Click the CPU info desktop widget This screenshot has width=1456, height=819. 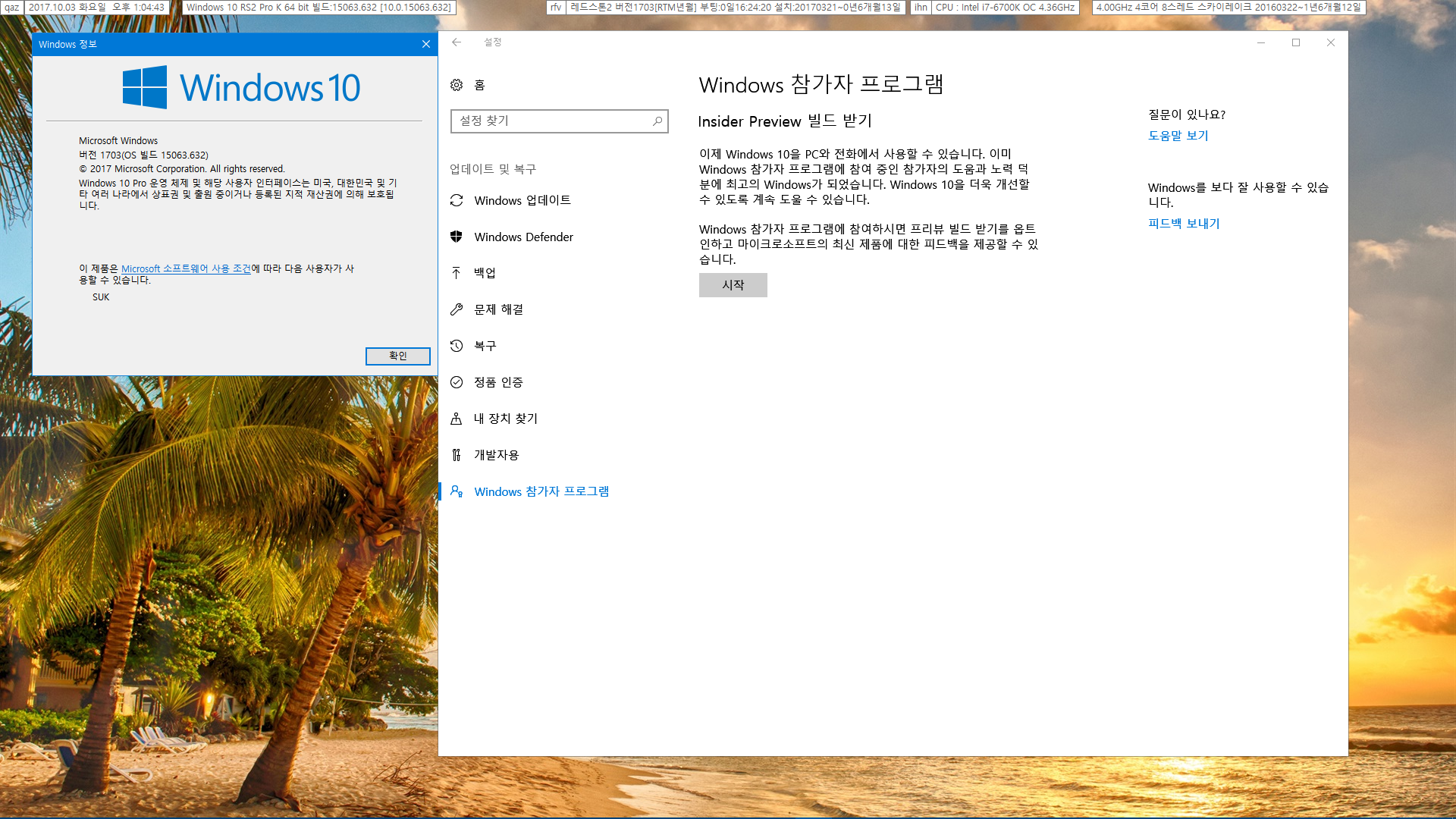tap(1005, 8)
